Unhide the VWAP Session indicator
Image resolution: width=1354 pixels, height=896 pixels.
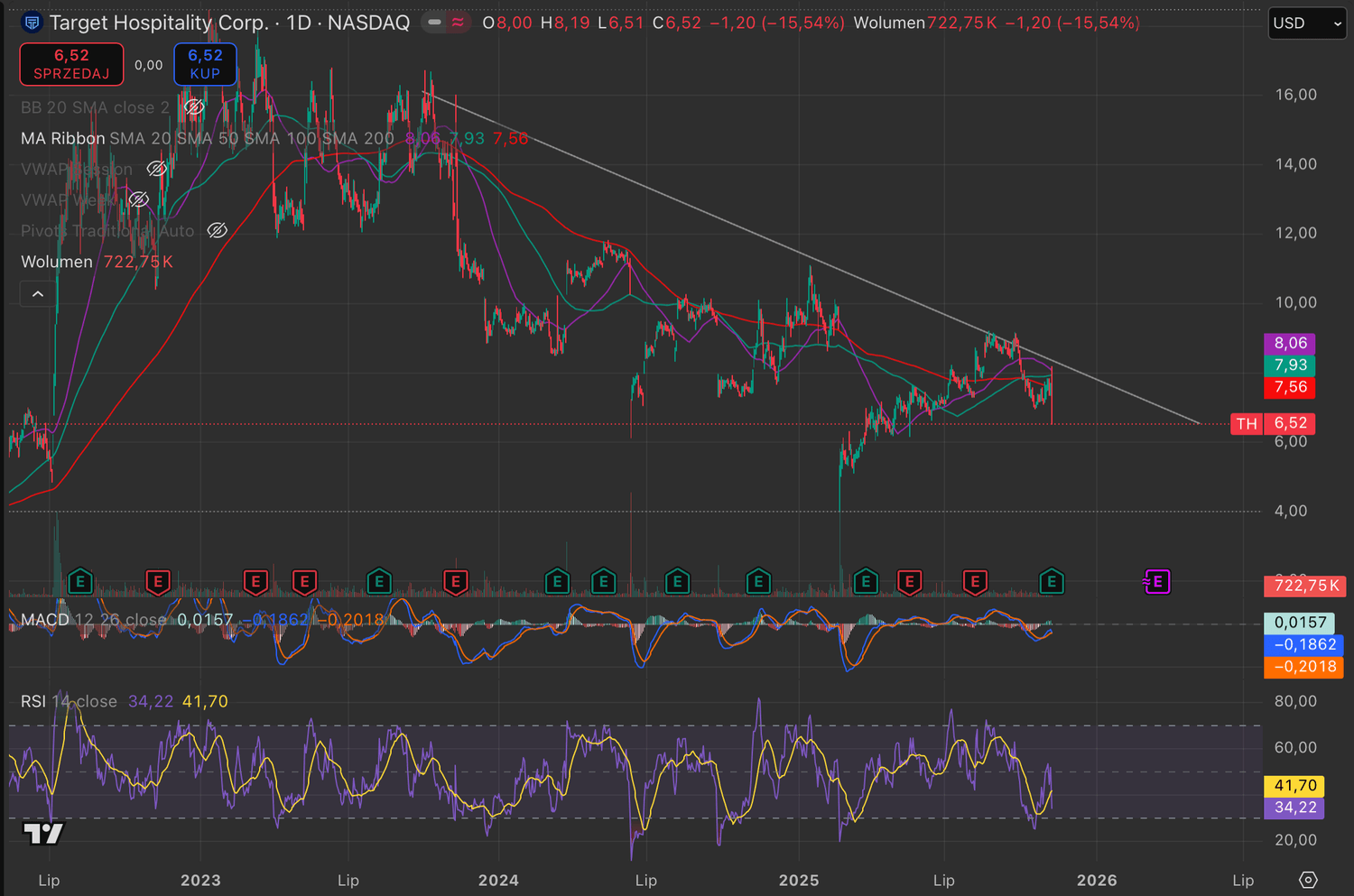(156, 170)
